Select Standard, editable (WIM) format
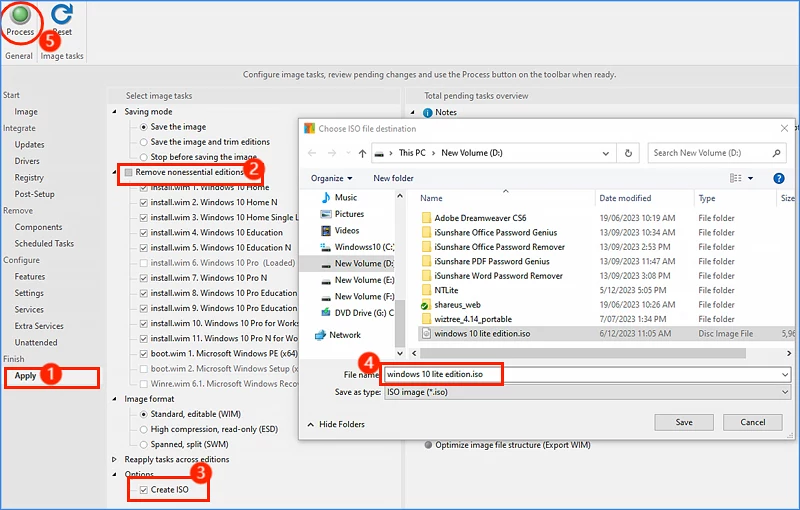Image resolution: width=800 pixels, height=510 pixels. 143,414
